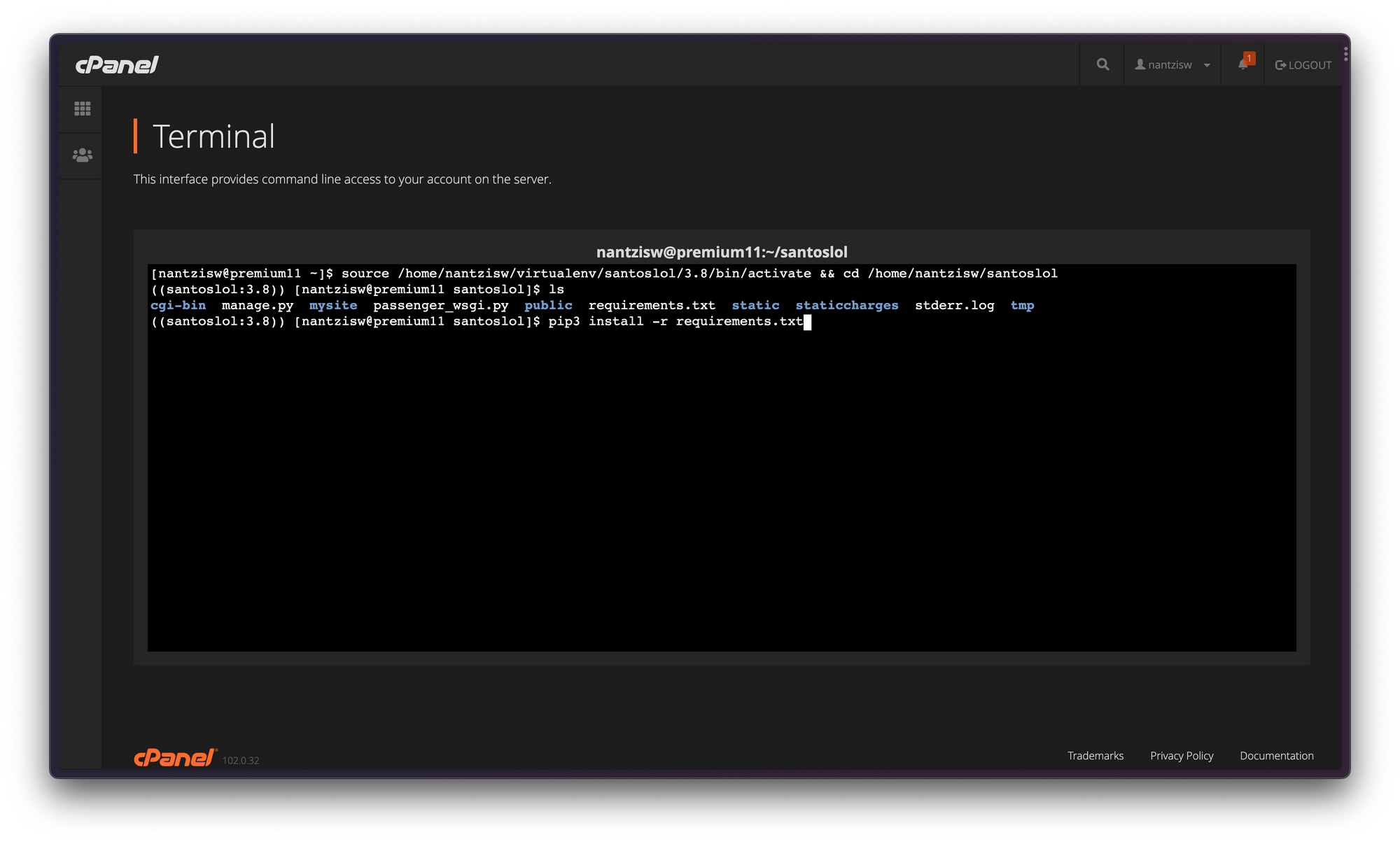Image resolution: width=1400 pixels, height=844 pixels.
Task: Click the three-dot menu at top right
Action: click(1345, 54)
